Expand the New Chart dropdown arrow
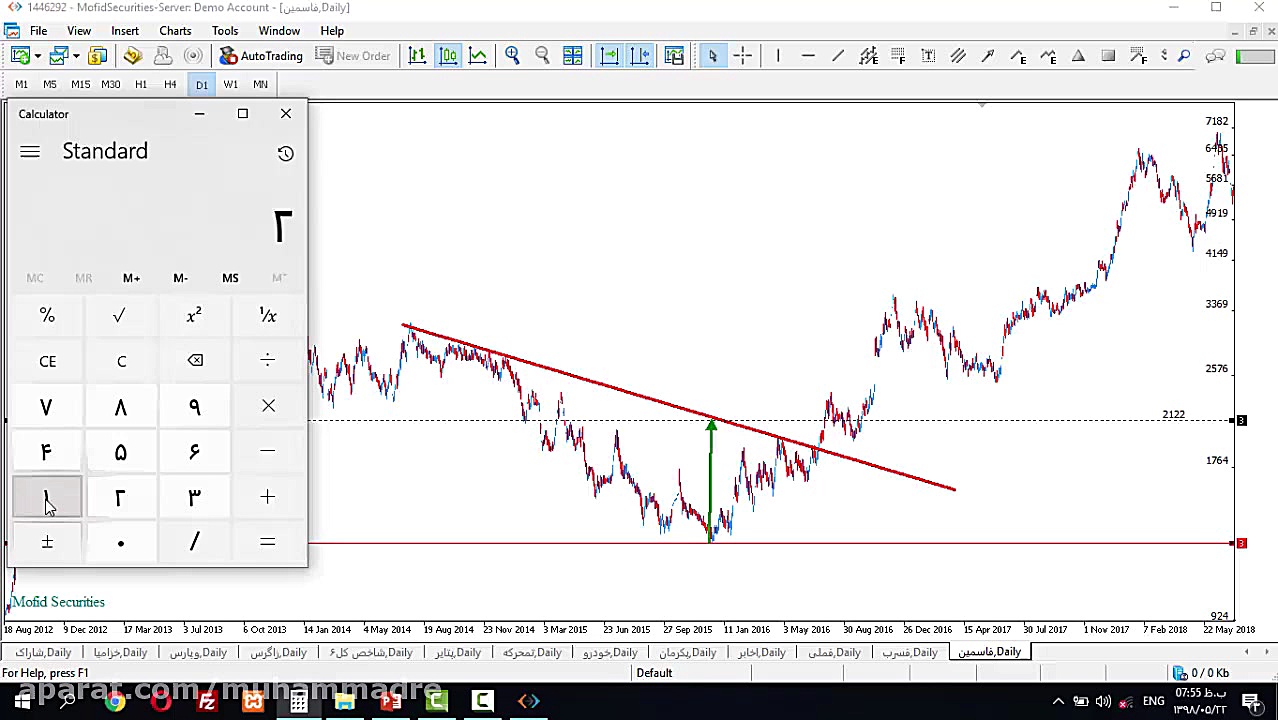The height and width of the screenshot is (720, 1278). (x=37, y=56)
